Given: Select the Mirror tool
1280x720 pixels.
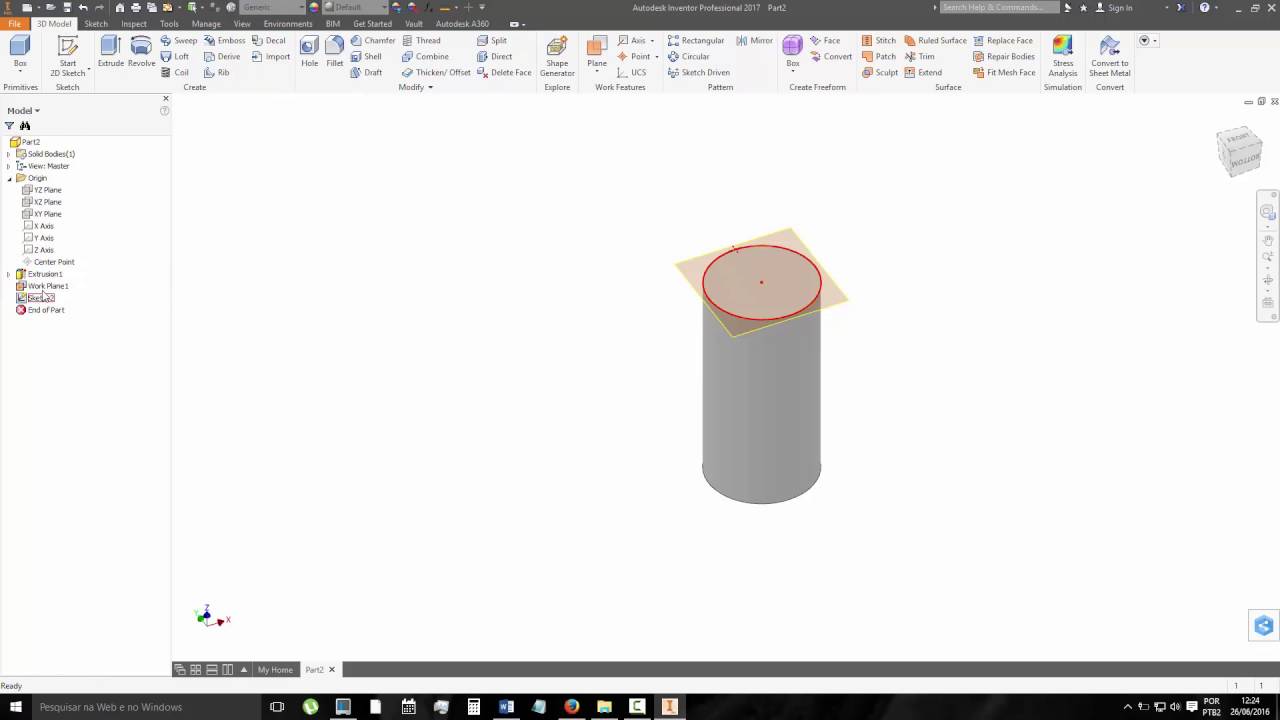Looking at the screenshot, I should pos(754,41).
